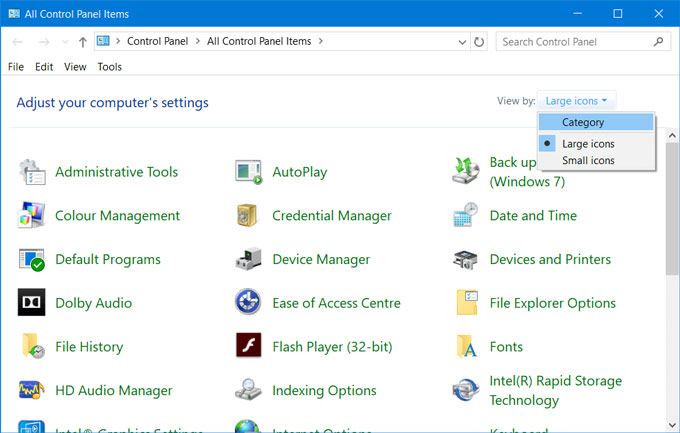Open the File History icon
The image size is (680, 433).
33,346
